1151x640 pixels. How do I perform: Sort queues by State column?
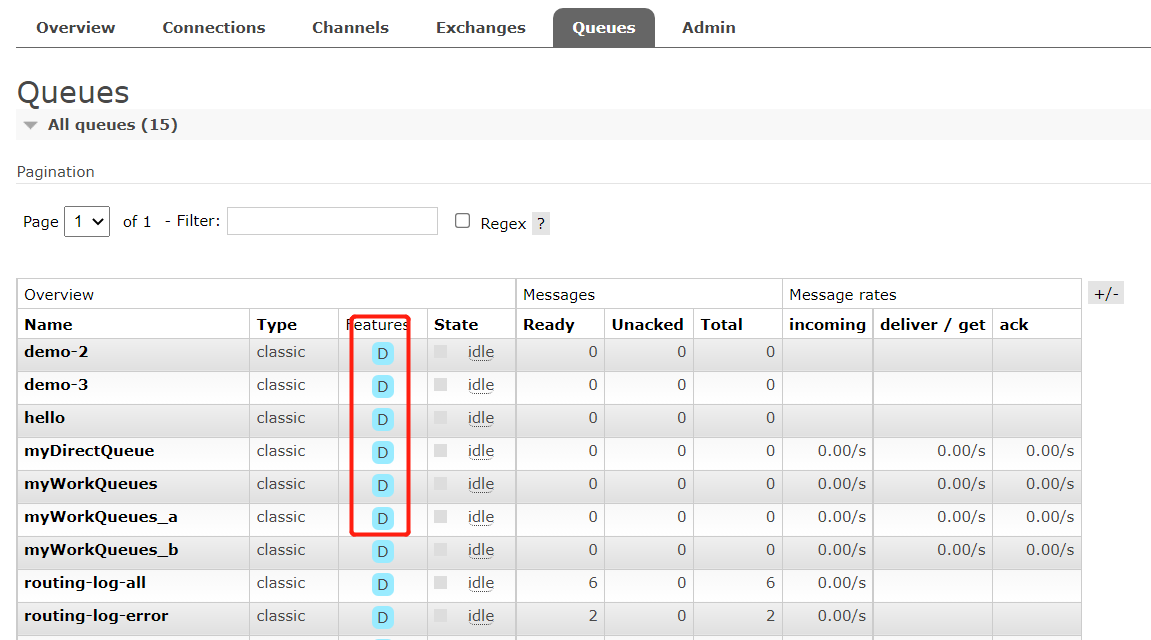click(456, 324)
